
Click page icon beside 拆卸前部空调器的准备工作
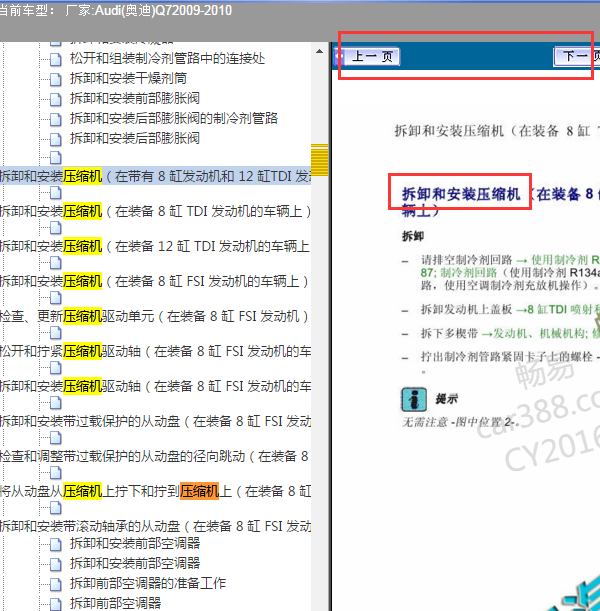coord(56,583)
